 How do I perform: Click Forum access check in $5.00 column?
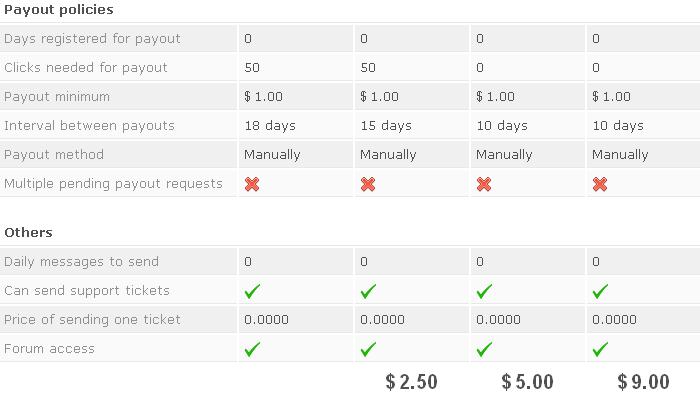coord(484,349)
